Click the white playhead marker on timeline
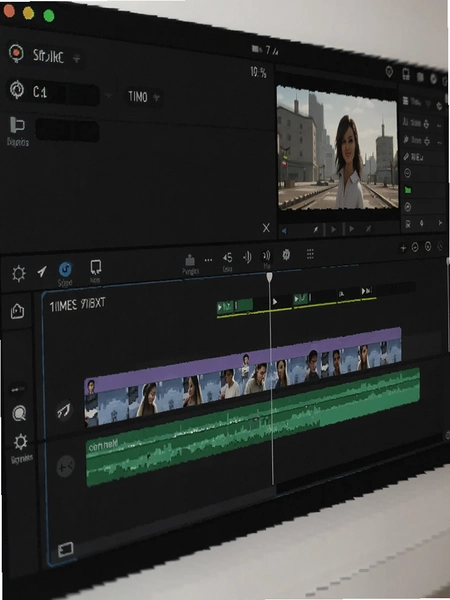This screenshot has width=450, height=600. click(x=269, y=277)
